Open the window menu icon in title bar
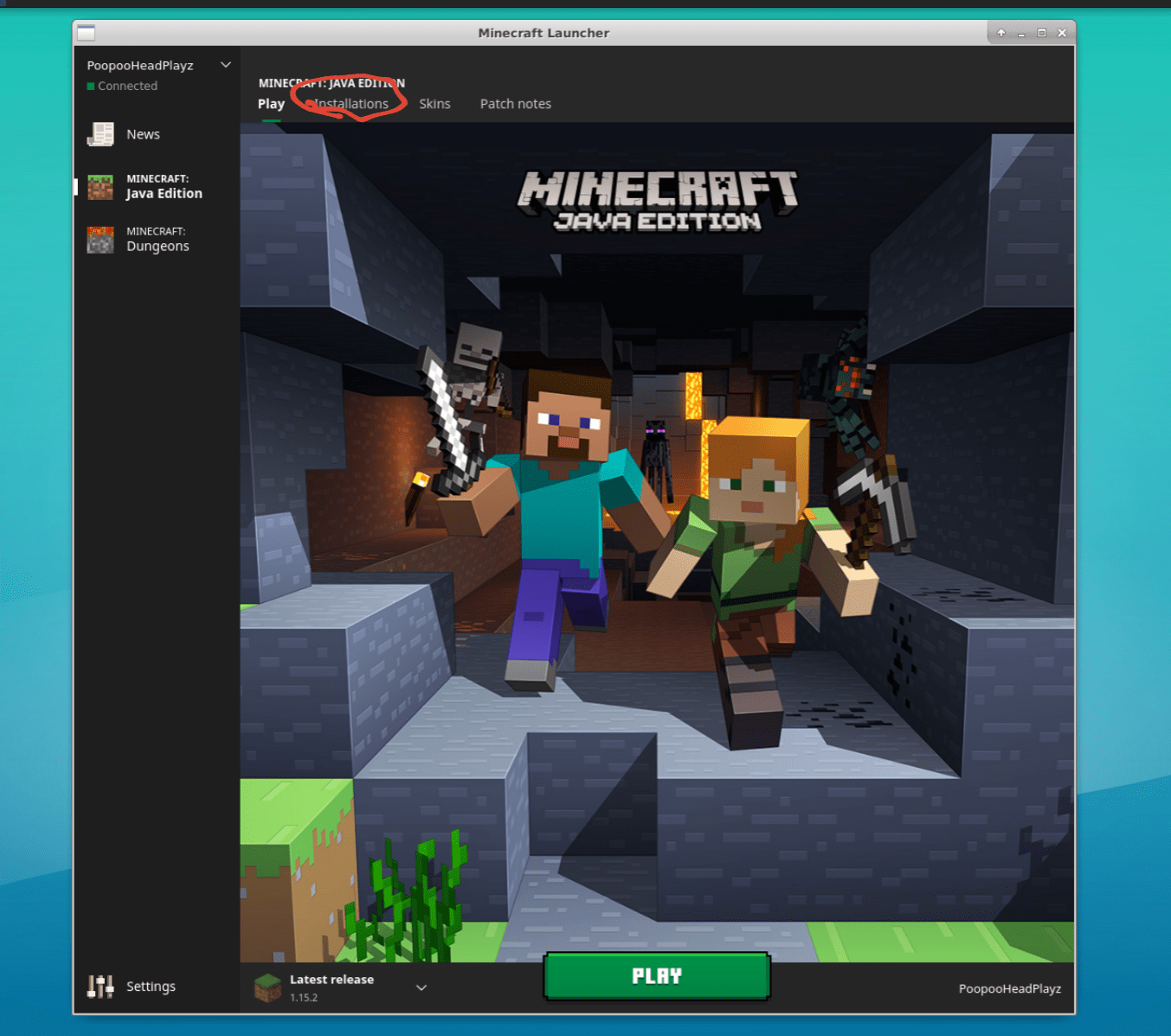The height and width of the screenshot is (1036, 1171). click(x=86, y=33)
